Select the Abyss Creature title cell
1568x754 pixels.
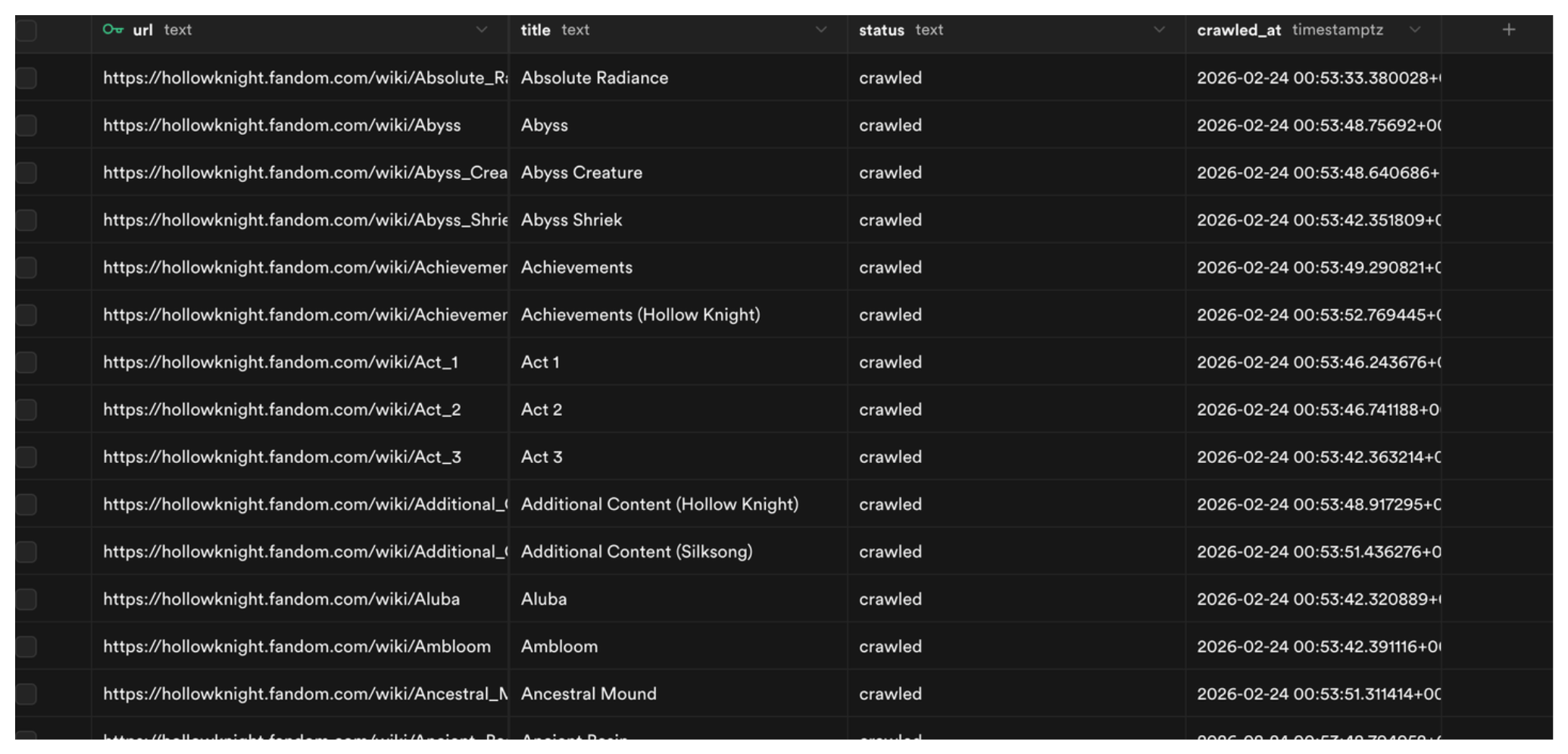pos(581,173)
